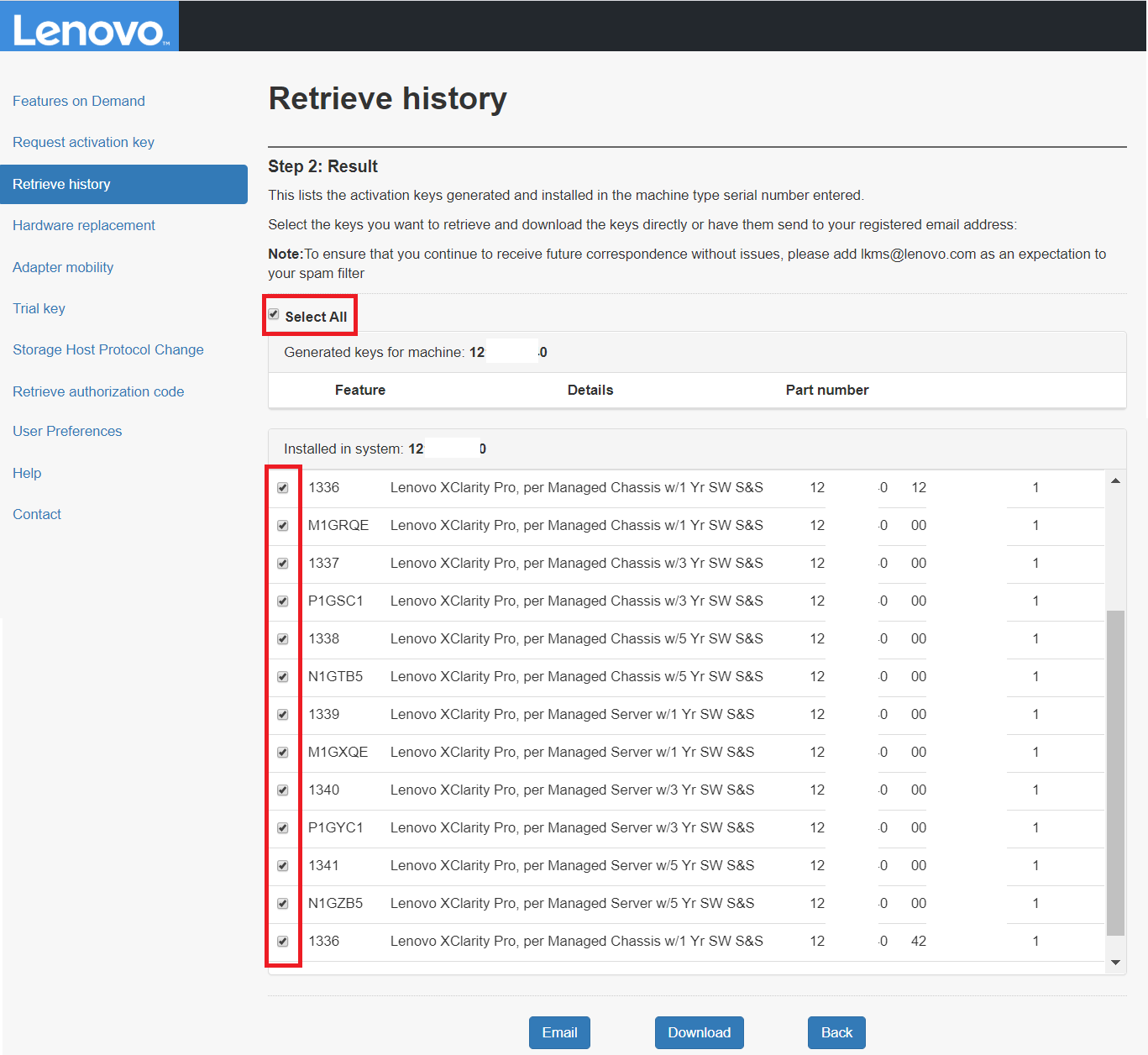Click the 1341 row description text
This screenshot has width=1148, height=1055.
tap(573, 865)
